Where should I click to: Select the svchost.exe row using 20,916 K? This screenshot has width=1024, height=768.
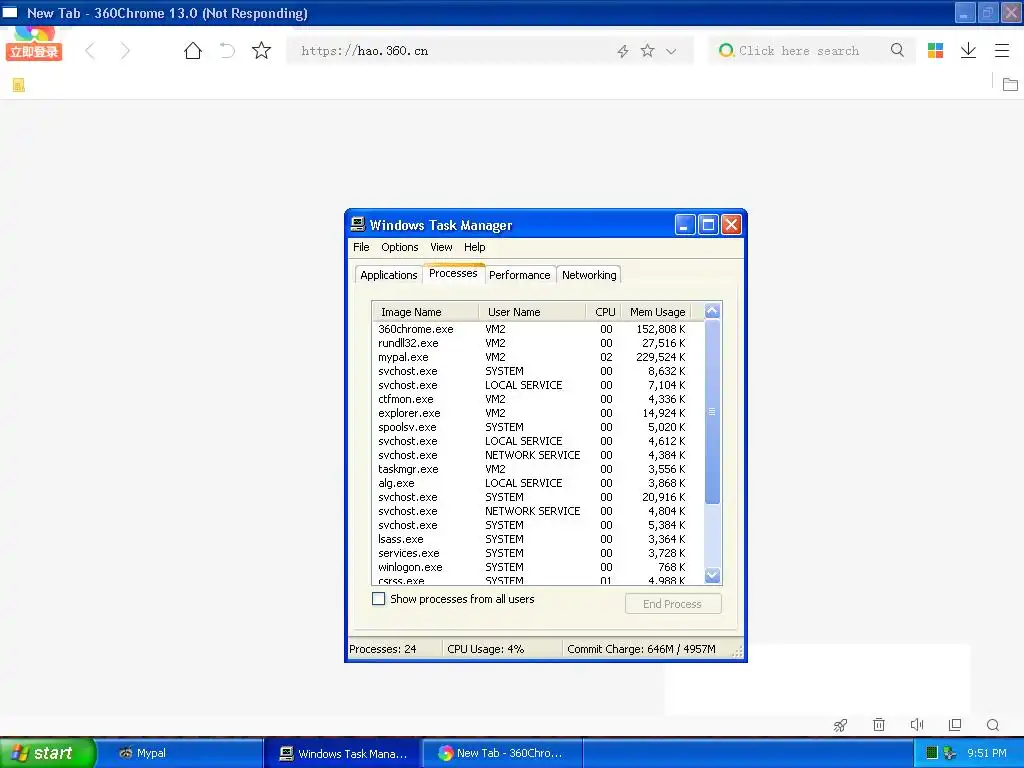tap(538, 497)
